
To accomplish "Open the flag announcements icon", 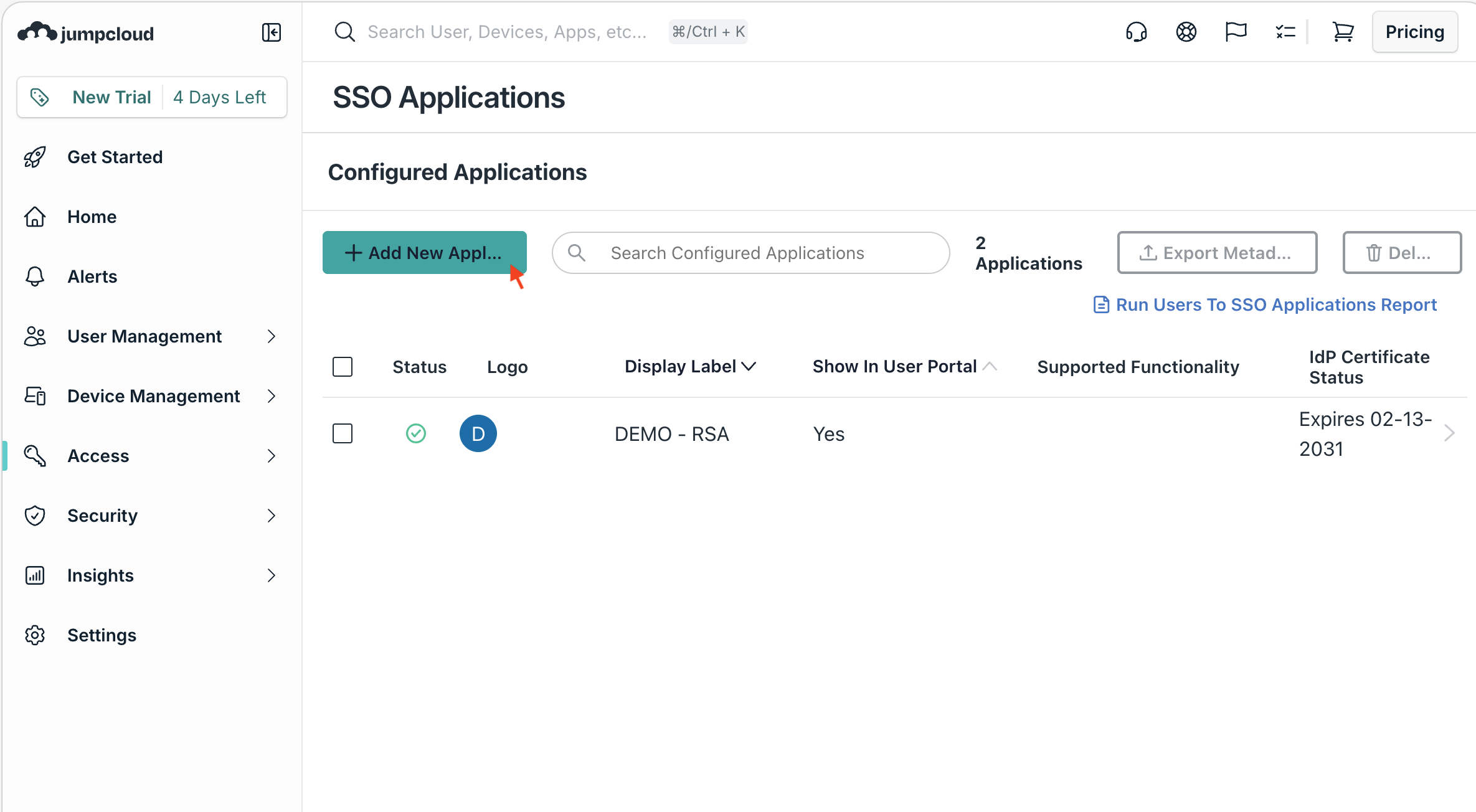I will point(1236,32).
